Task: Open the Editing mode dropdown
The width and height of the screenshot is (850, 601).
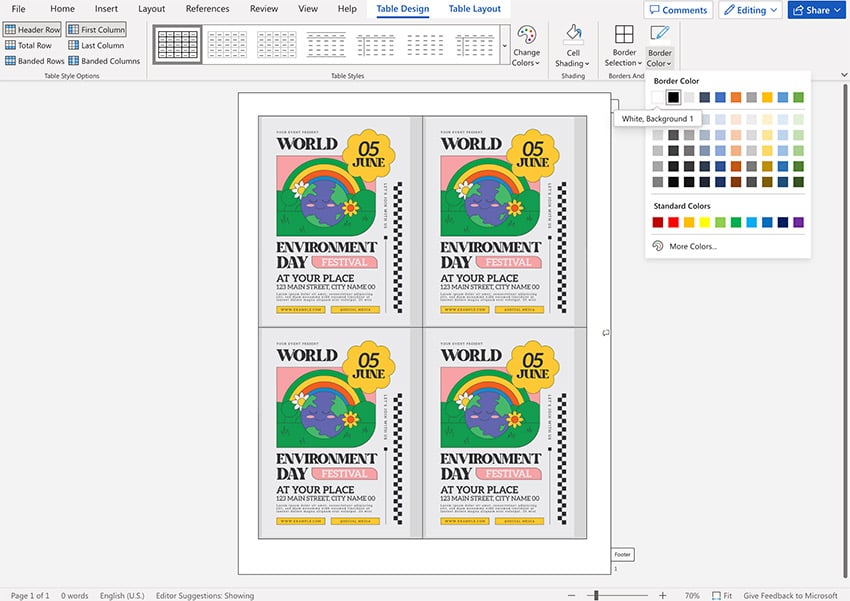Action: click(x=751, y=10)
